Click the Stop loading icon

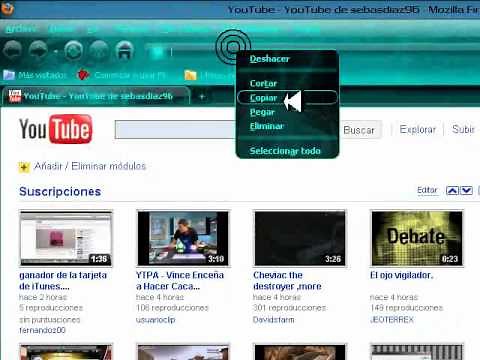99,50
